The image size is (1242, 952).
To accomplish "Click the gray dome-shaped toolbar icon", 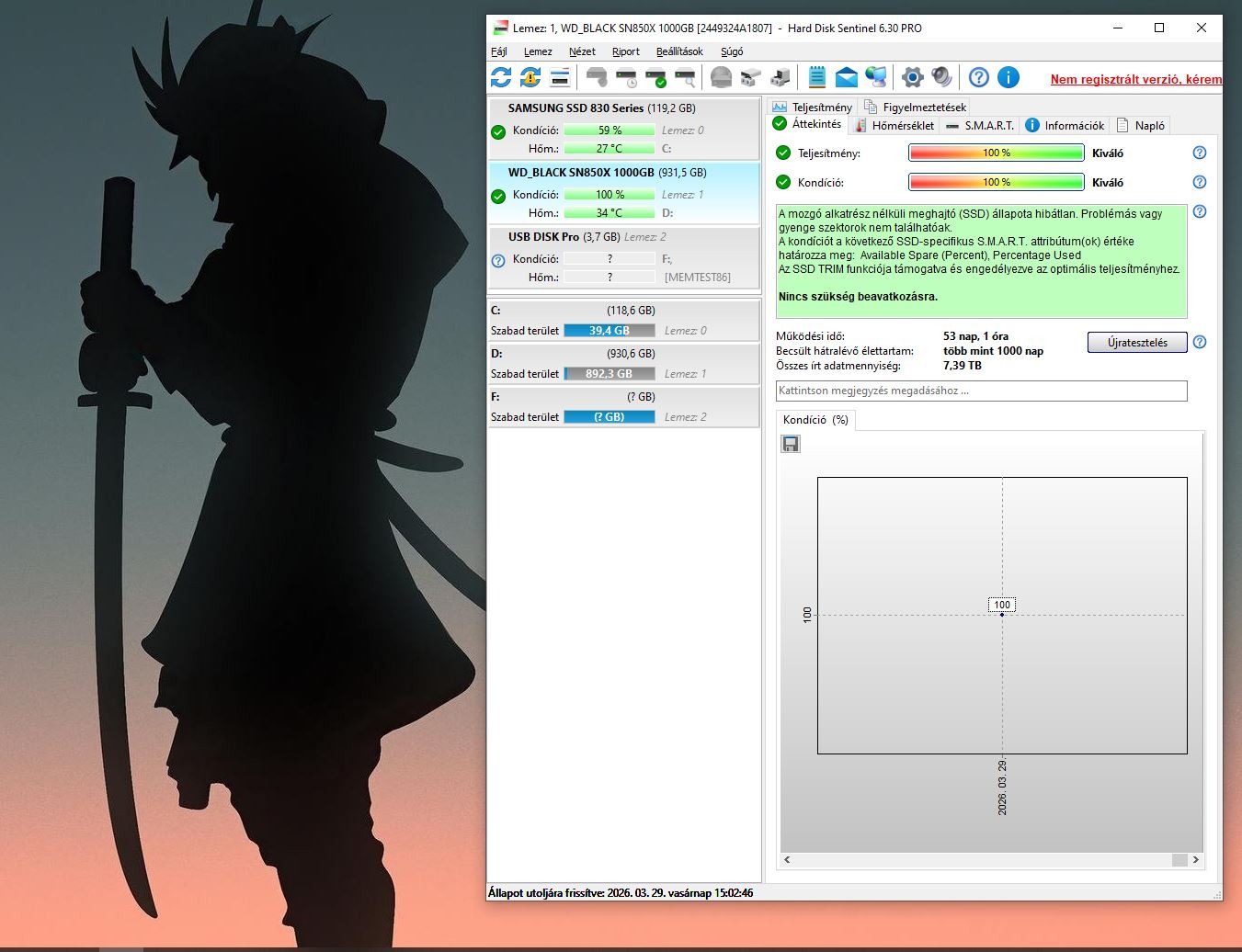I will coord(722,77).
